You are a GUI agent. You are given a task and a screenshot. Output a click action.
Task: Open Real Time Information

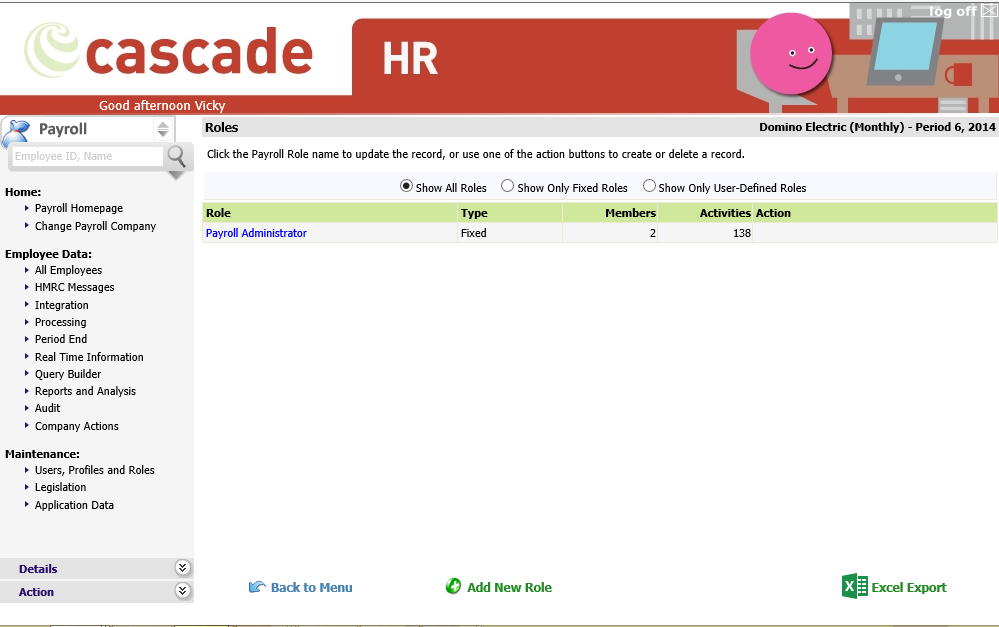89,357
